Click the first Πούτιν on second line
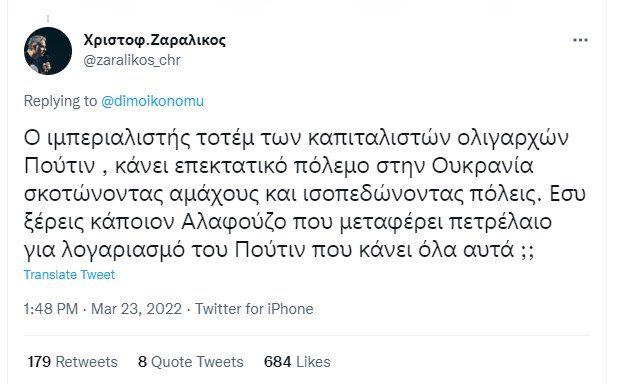Screen dimensions: 618x384 pos(60,166)
